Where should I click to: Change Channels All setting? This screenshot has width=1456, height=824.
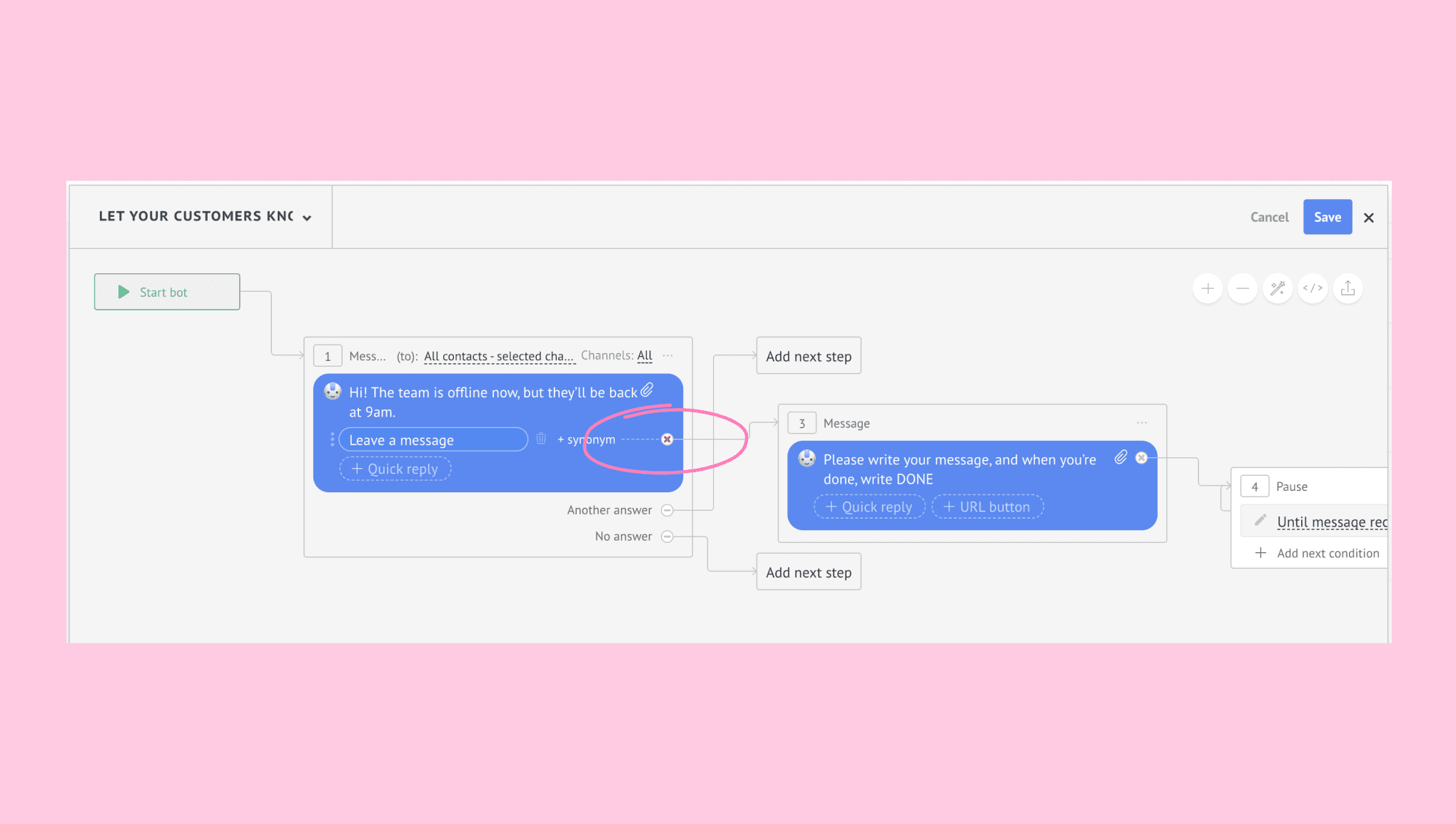[644, 355]
